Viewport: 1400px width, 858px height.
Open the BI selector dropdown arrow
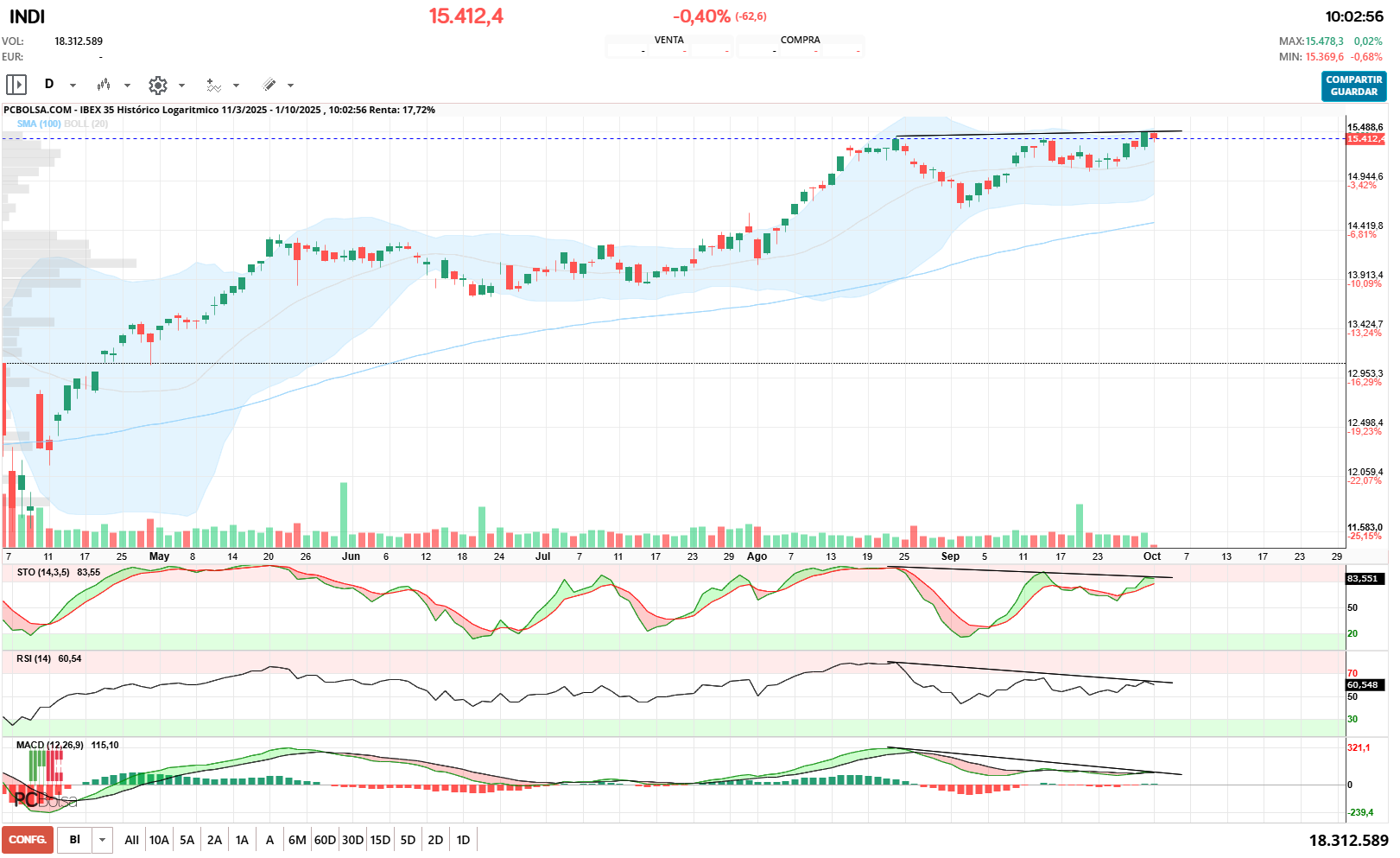coord(103,840)
